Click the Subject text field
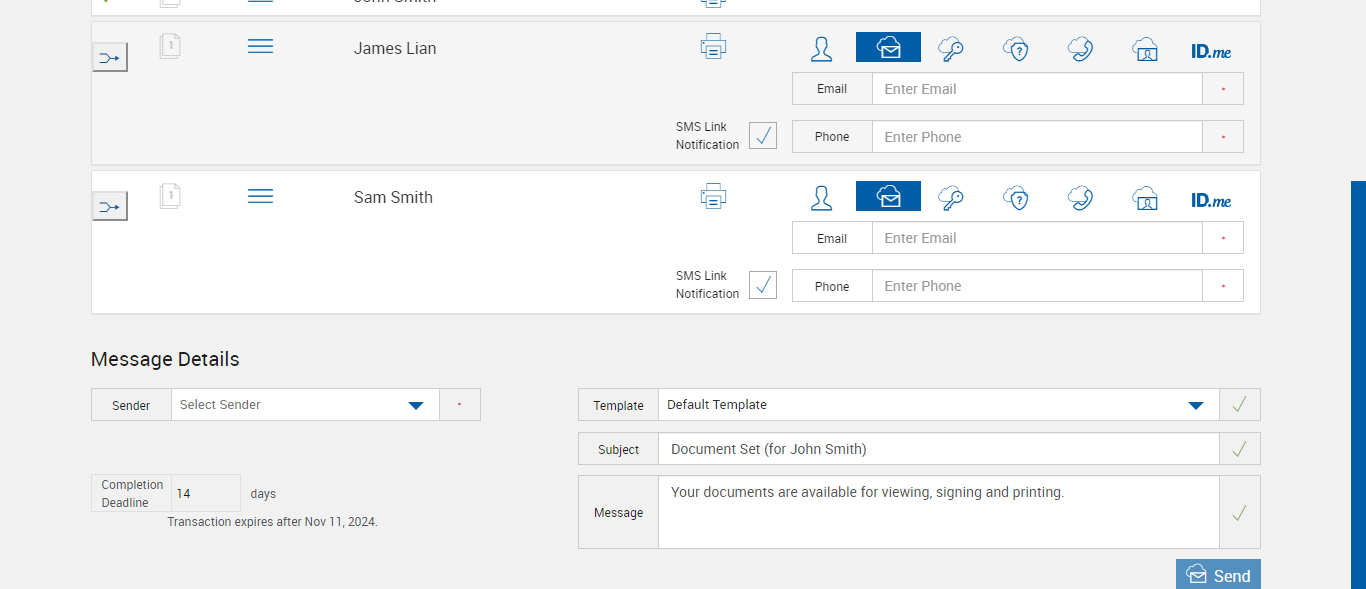 pos(938,449)
